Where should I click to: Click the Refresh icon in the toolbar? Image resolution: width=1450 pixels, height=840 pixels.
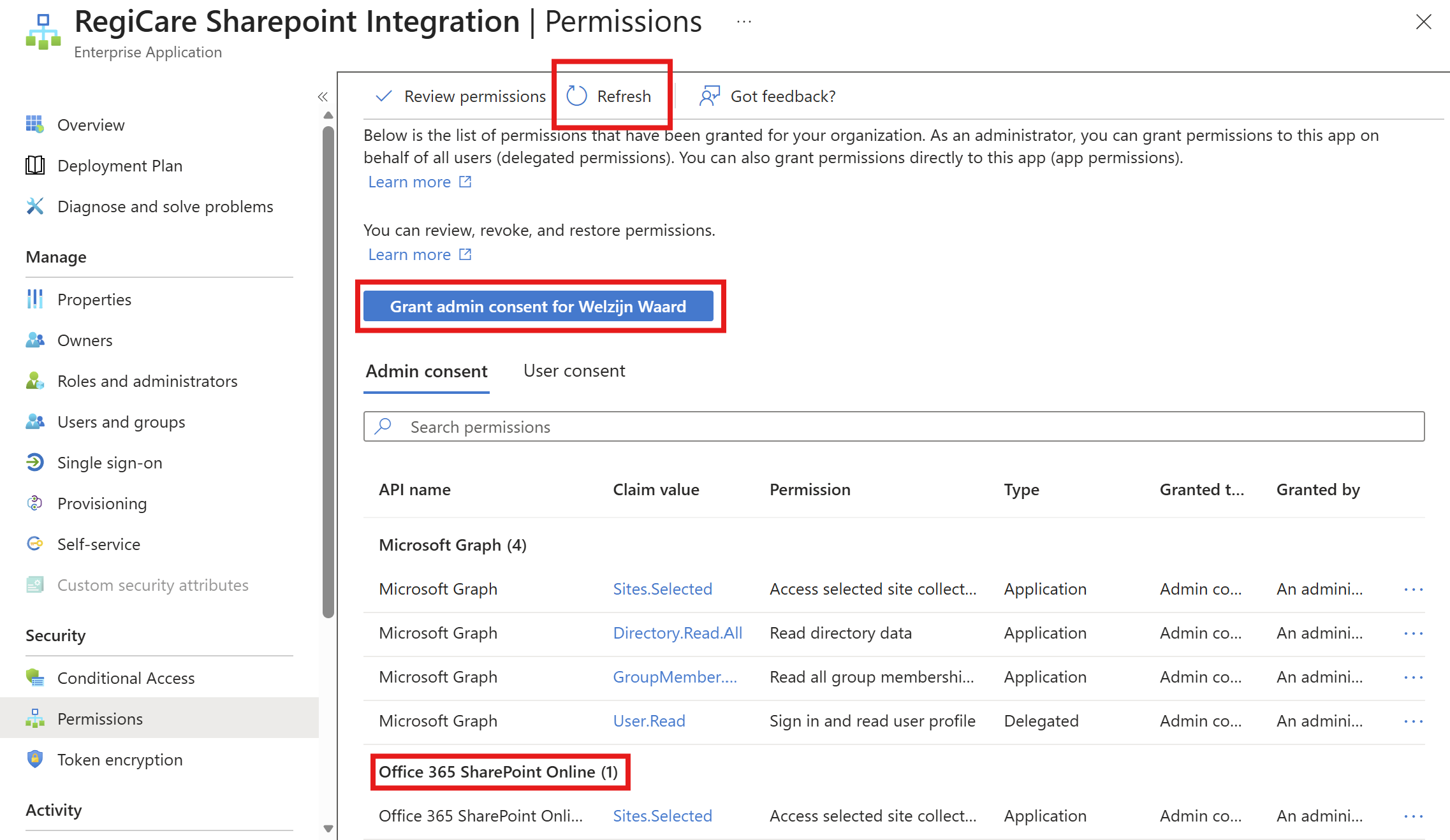(576, 96)
